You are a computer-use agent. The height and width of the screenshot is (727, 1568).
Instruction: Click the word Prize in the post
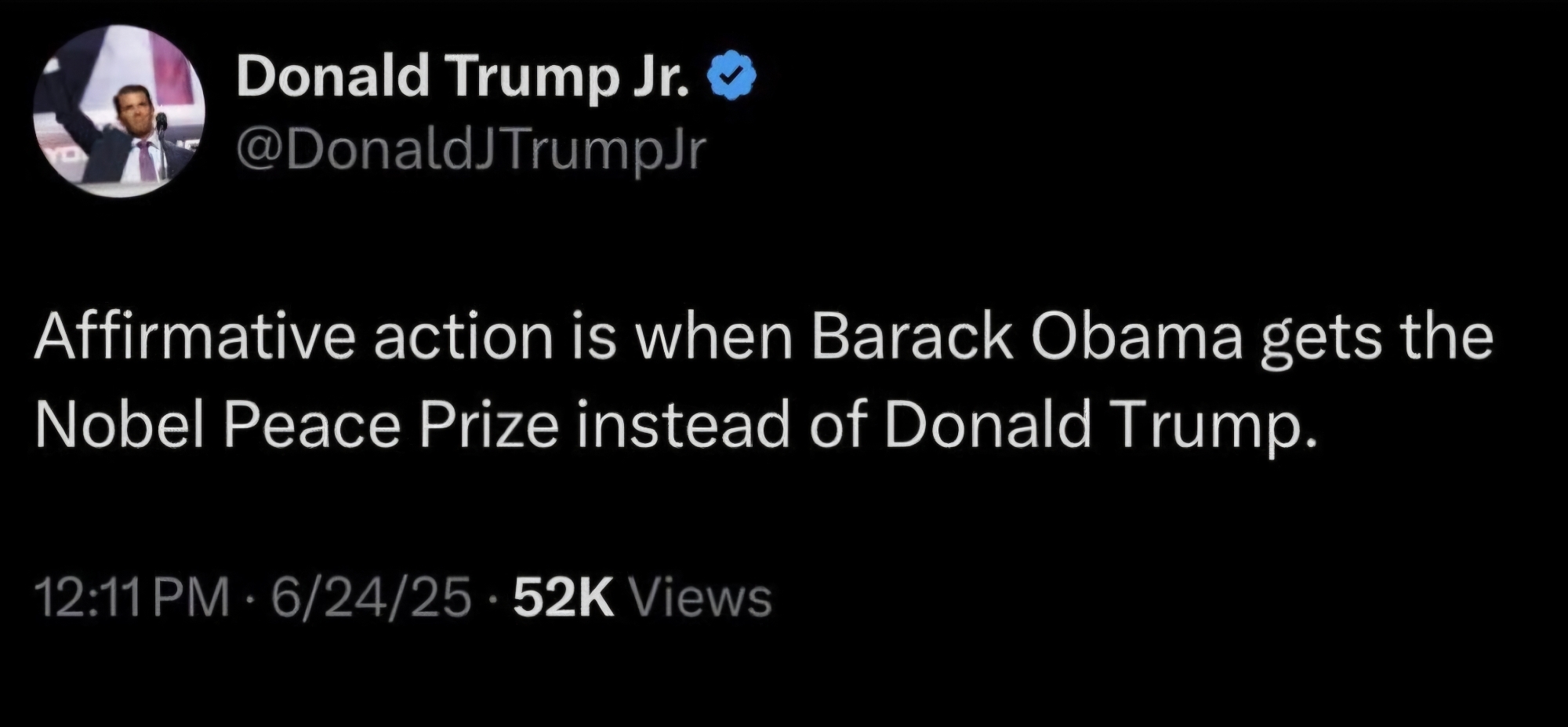pos(489,426)
